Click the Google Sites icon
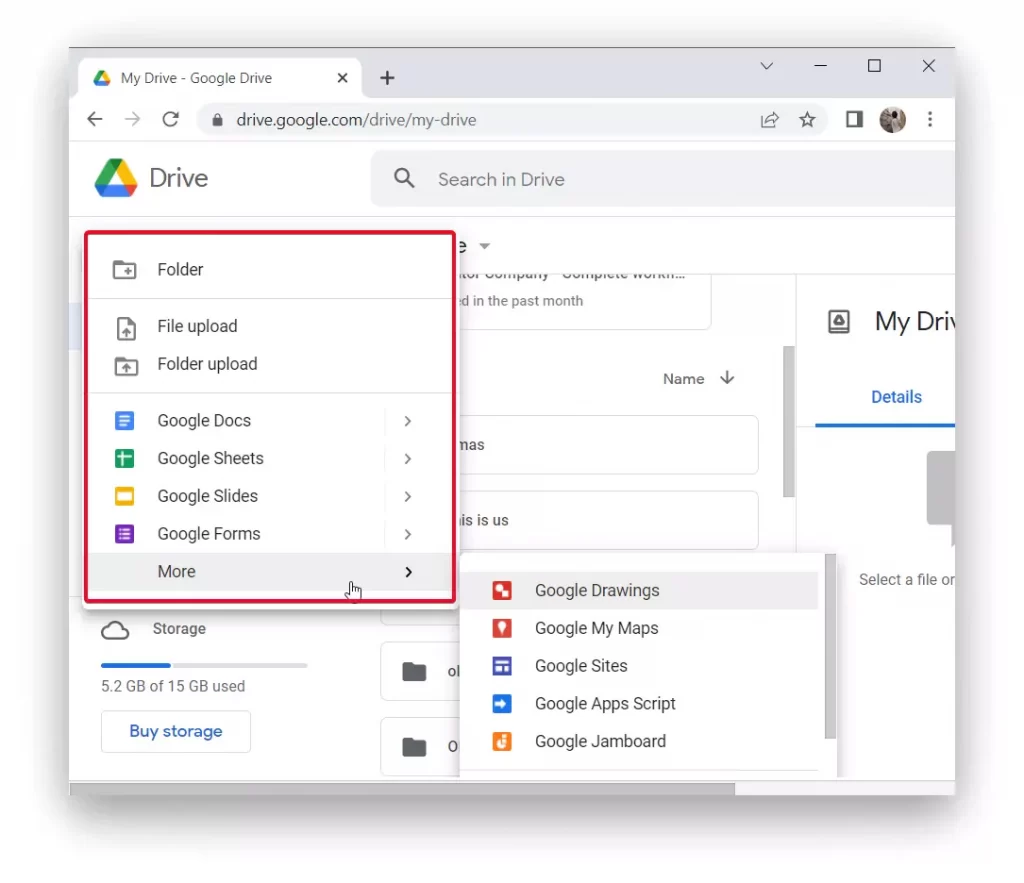1024x883 pixels. (x=502, y=666)
